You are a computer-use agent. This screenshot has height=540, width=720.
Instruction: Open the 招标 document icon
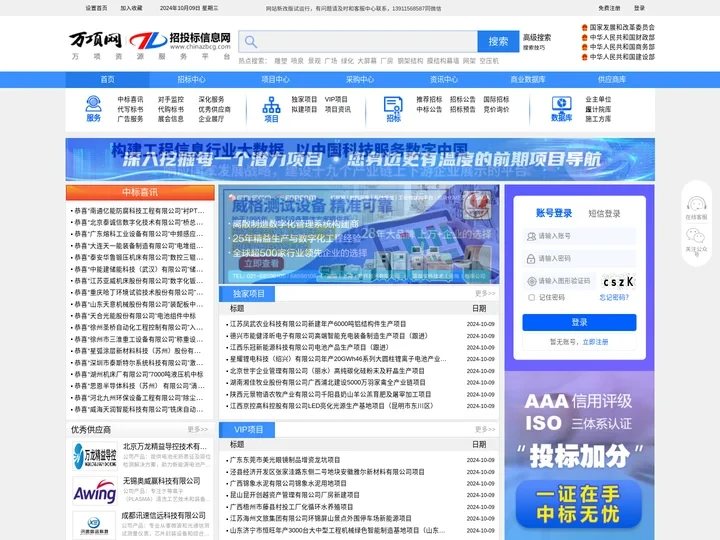[393, 105]
